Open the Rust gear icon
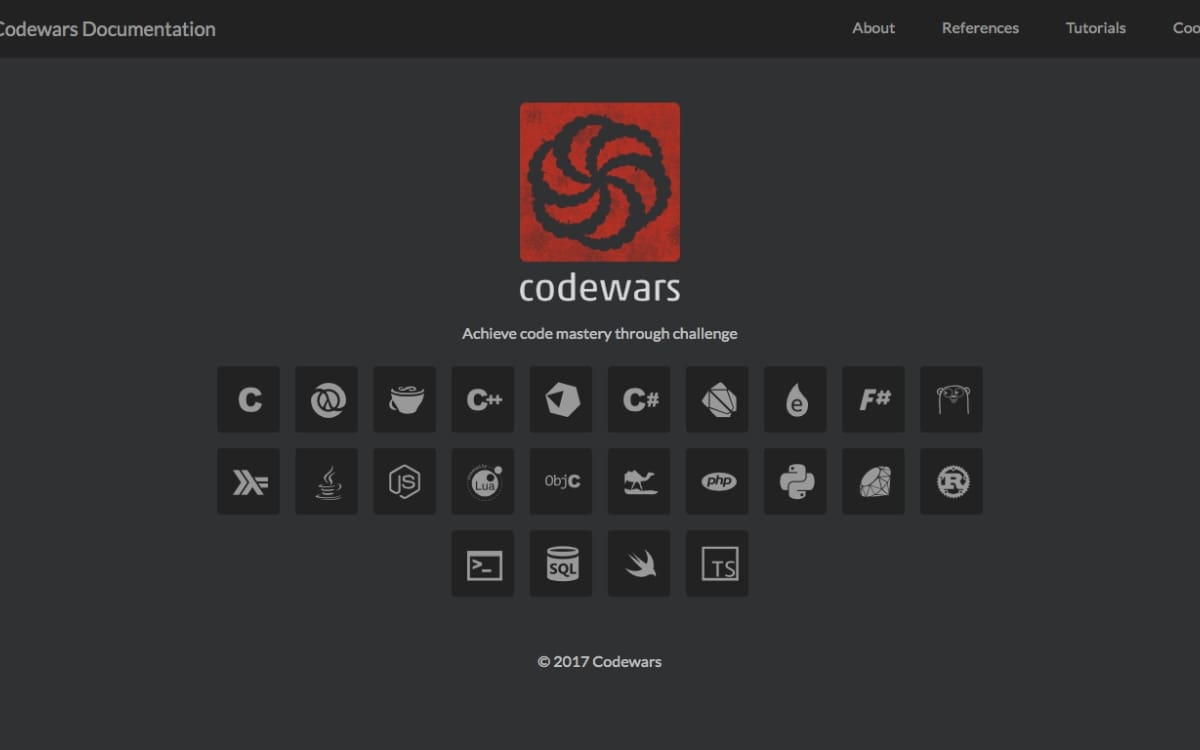The width and height of the screenshot is (1200, 750). (x=950, y=481)
